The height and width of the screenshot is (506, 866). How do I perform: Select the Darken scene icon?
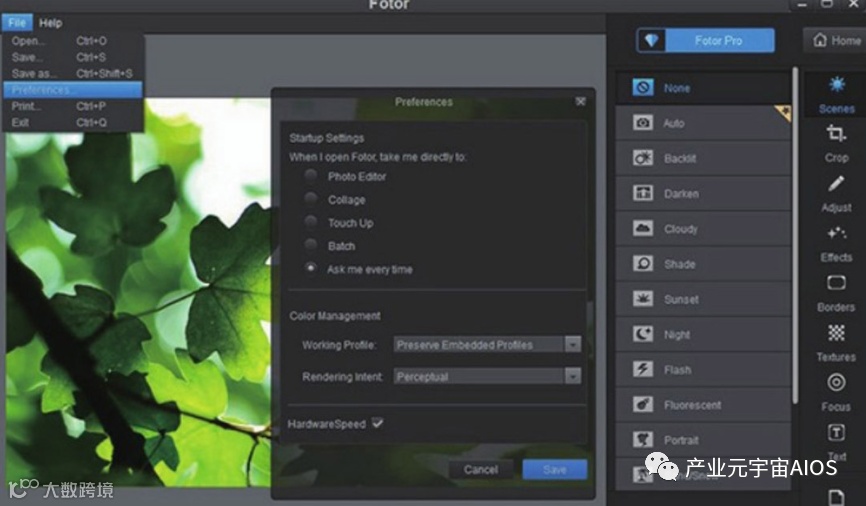tap(643, 193)
